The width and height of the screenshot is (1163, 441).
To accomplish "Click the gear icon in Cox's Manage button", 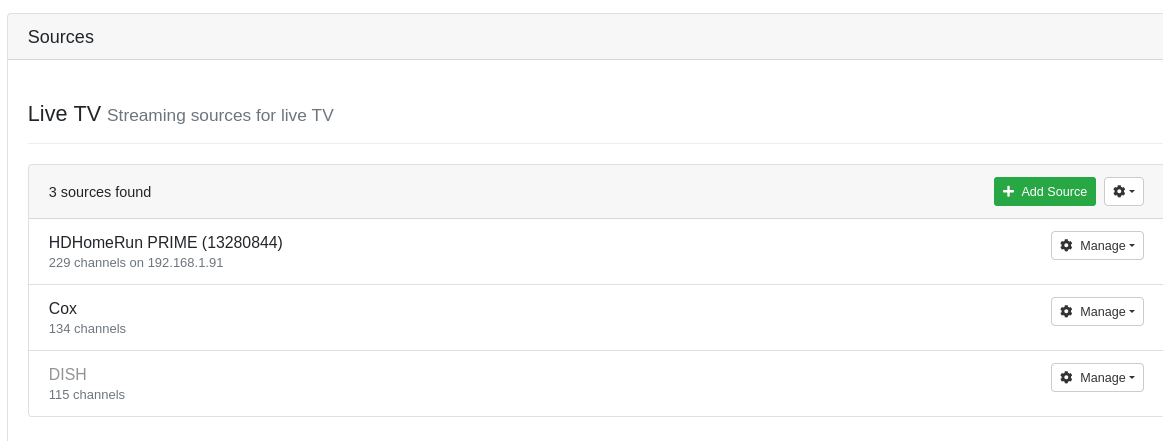I will point(1066,312).
